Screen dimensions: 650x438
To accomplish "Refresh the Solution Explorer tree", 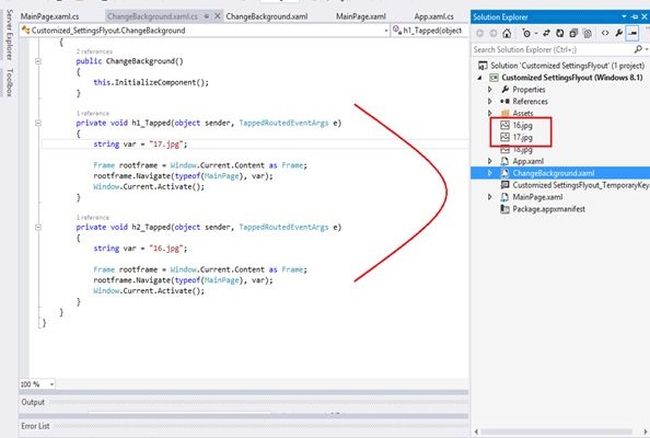I will (560, 34).
